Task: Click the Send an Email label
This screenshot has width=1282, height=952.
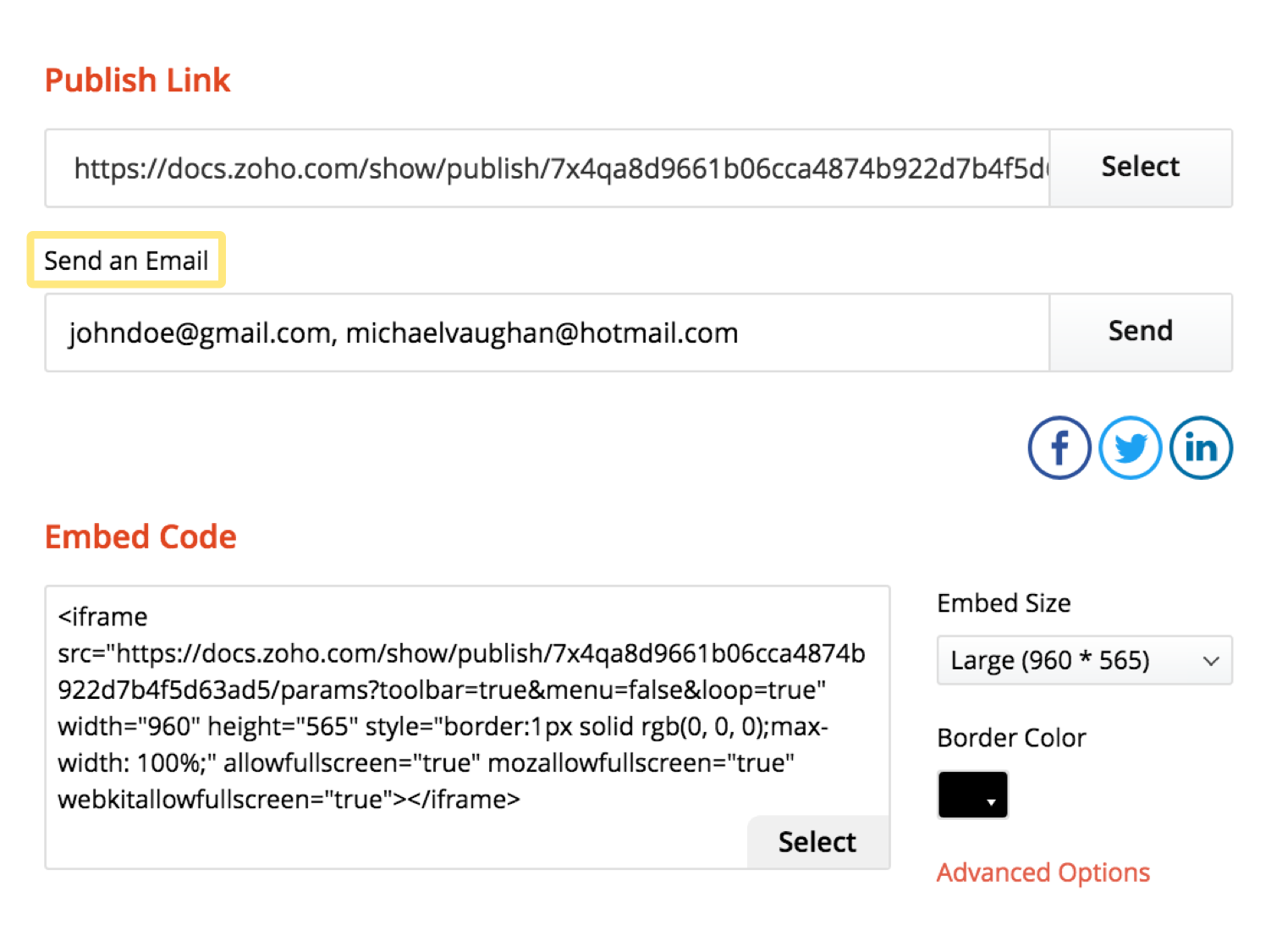Action: pos(126,261)
